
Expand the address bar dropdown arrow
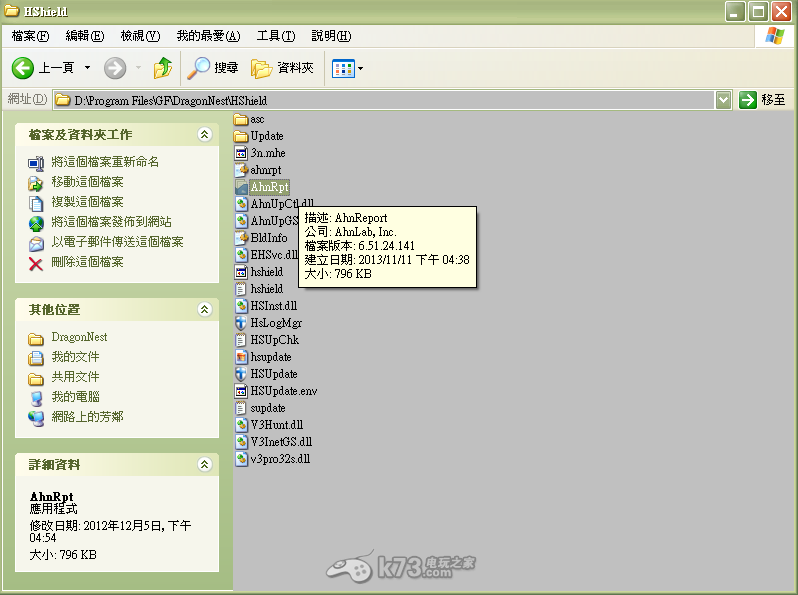pos(723,100)
